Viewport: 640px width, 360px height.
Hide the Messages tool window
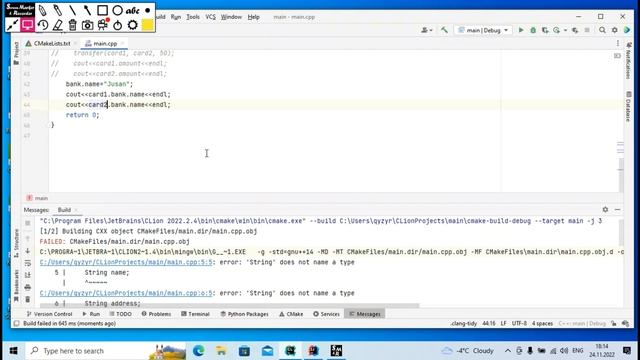618,209
